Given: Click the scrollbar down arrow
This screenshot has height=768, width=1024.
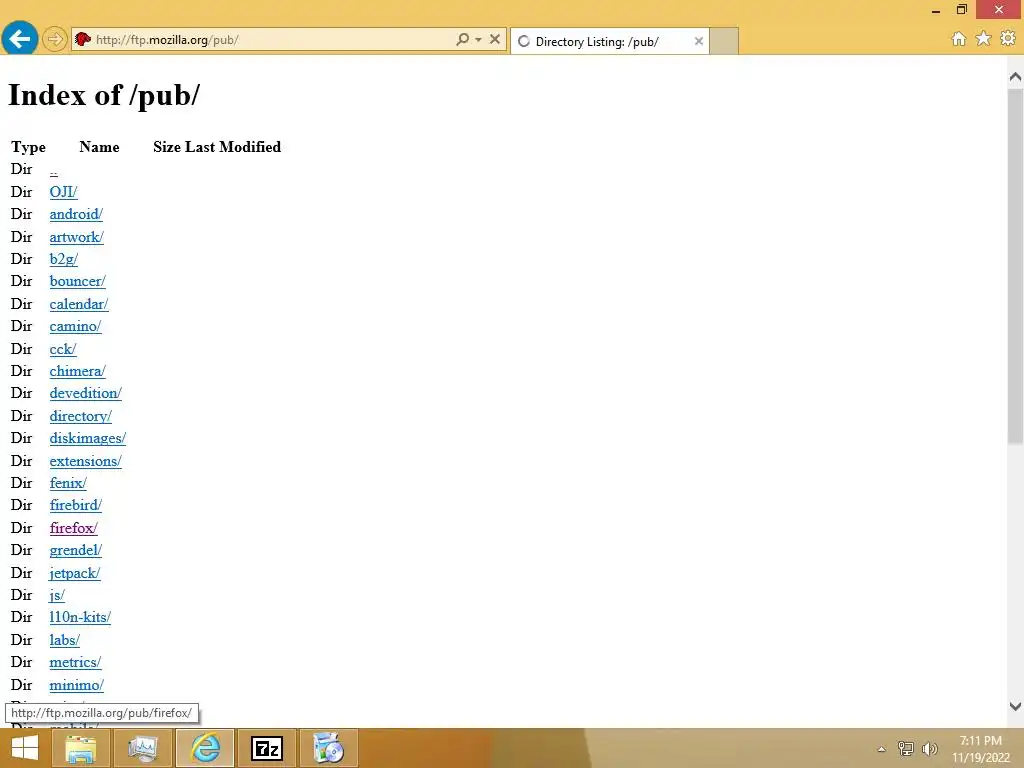Looking at the screenshot, I should click(x=1015, y=706).
